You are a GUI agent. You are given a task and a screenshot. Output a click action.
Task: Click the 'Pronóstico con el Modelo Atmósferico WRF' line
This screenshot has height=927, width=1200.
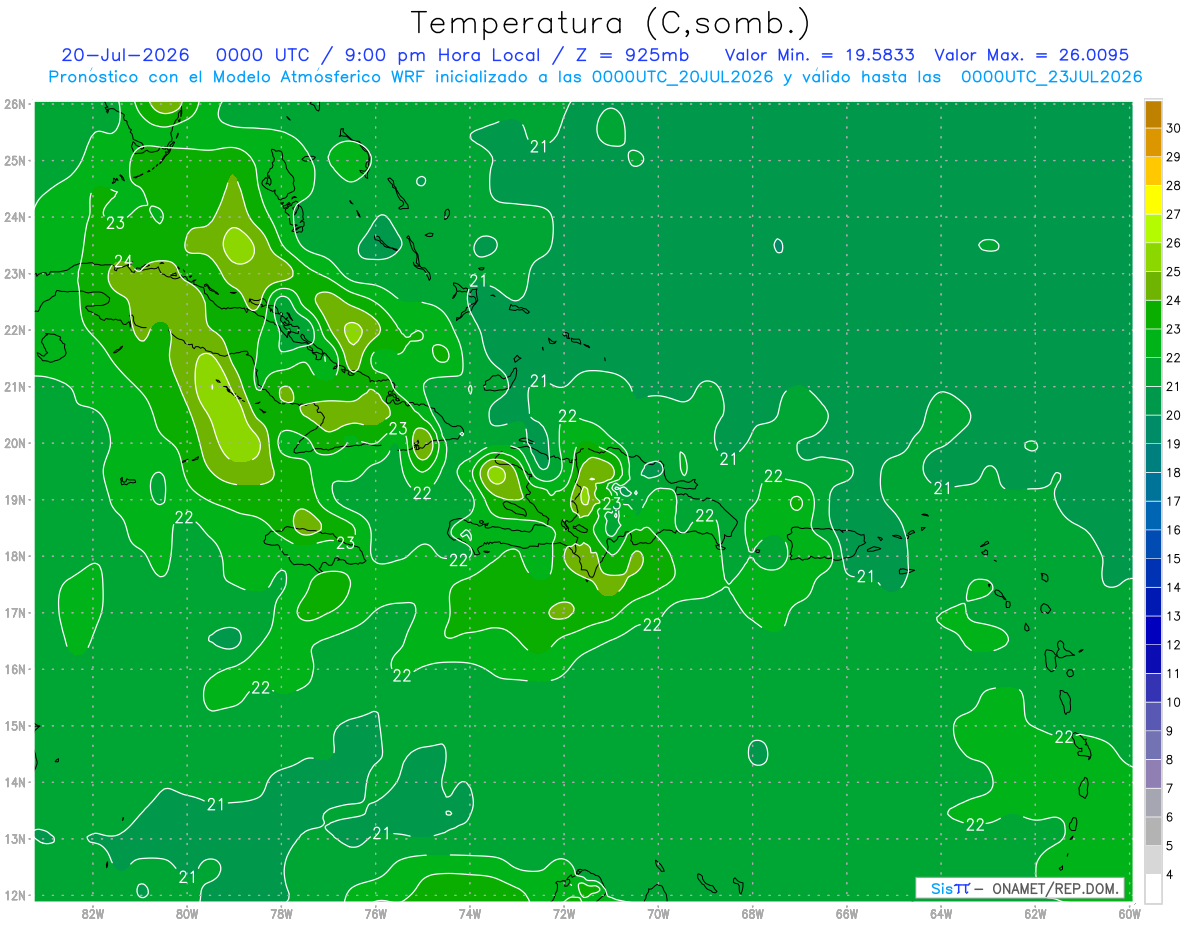point(596,77)
